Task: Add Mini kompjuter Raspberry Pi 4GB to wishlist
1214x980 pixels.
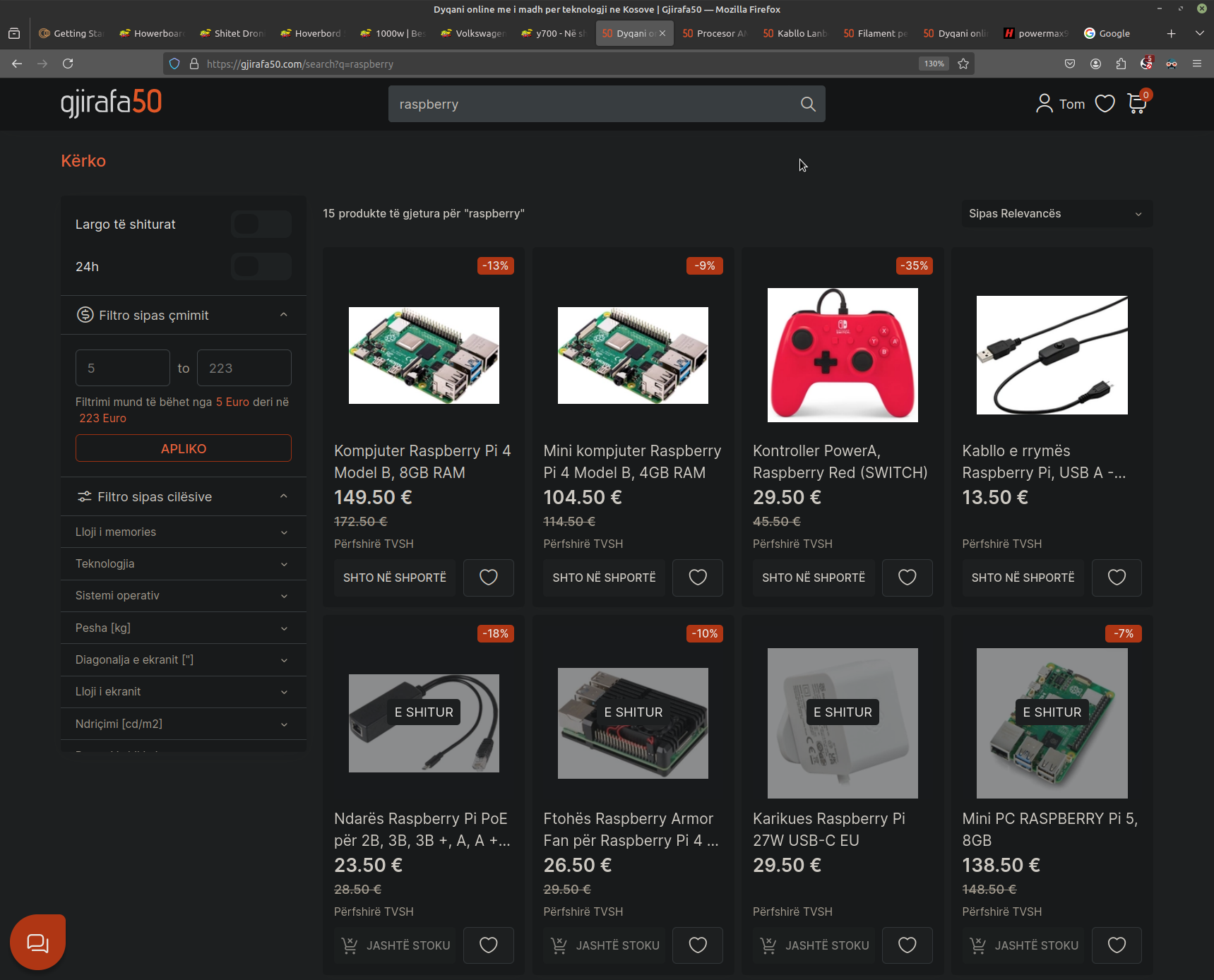Action: click(698, 578)
